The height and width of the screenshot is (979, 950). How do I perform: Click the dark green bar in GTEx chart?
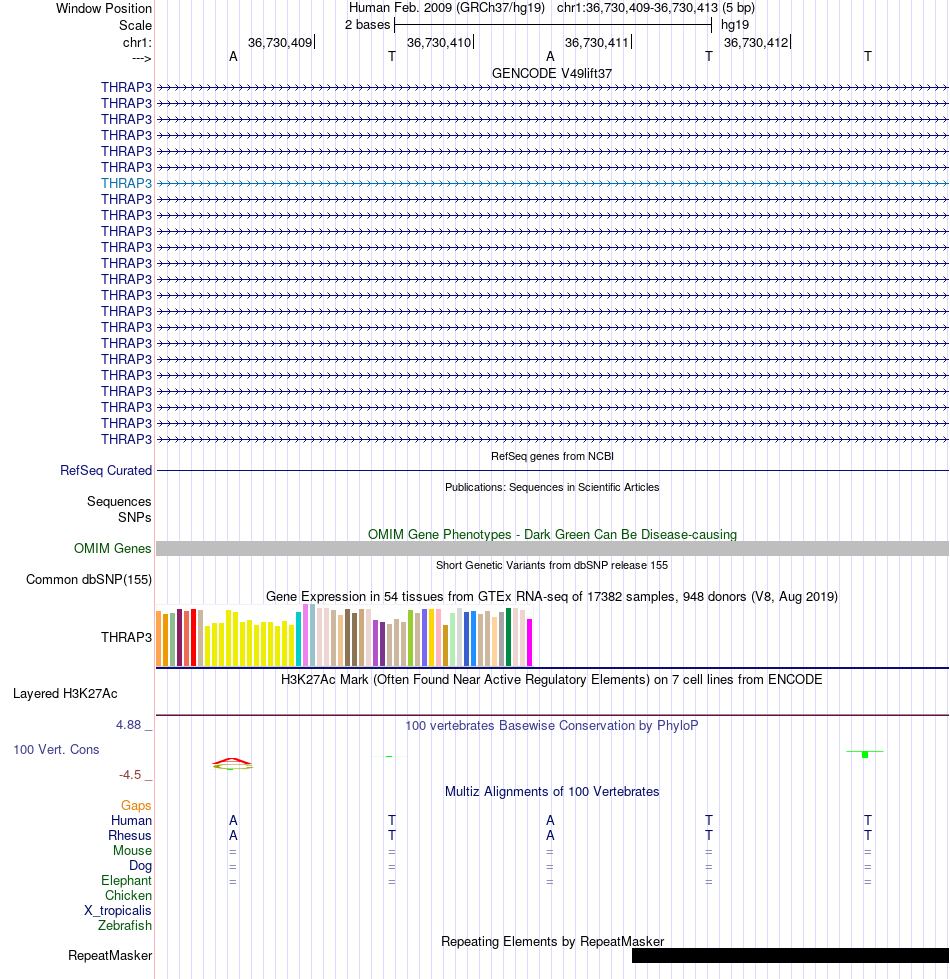pyautogui.click(x=509, y=637)
